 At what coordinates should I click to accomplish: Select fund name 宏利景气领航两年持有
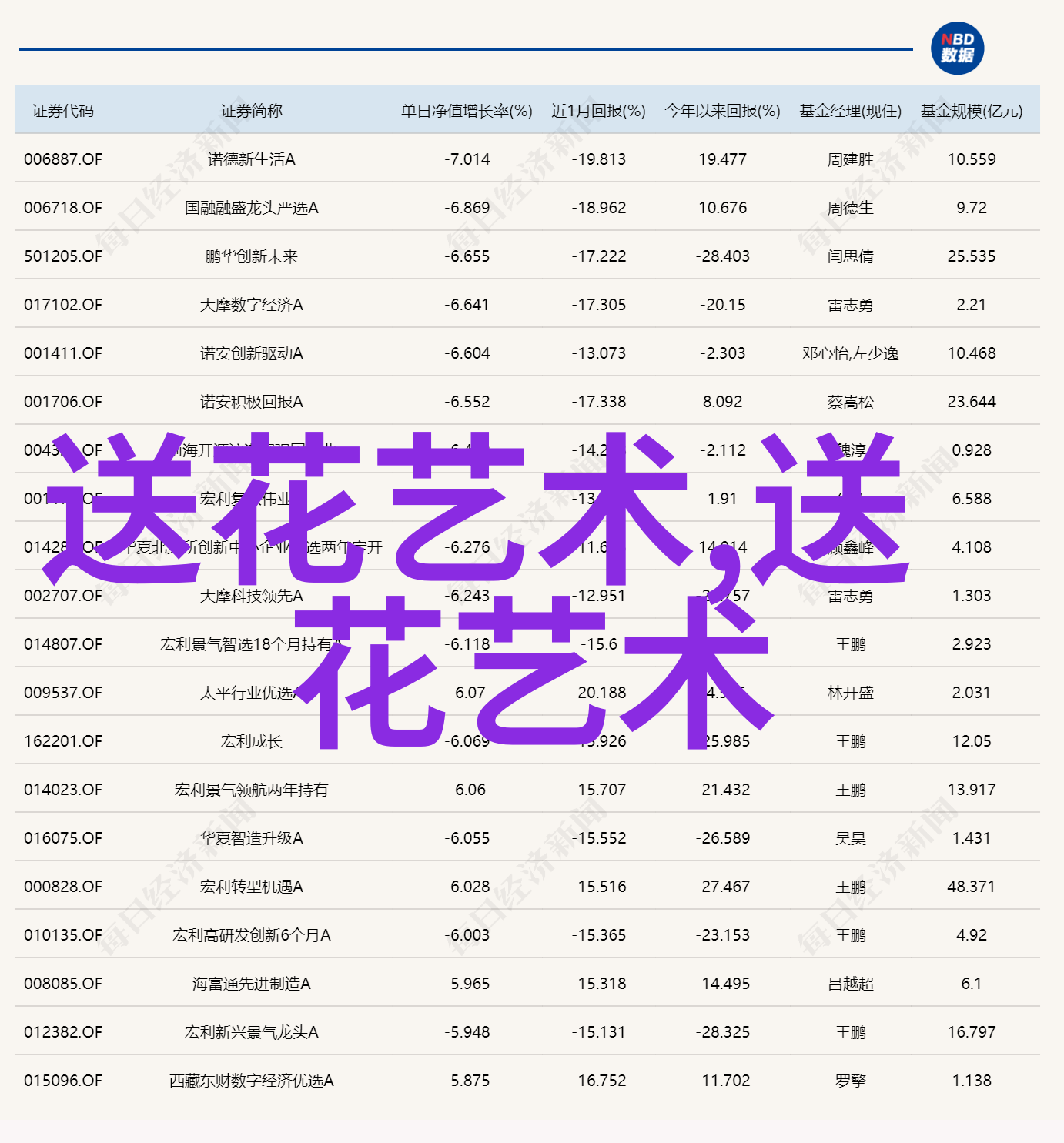(x=252, y=790)
